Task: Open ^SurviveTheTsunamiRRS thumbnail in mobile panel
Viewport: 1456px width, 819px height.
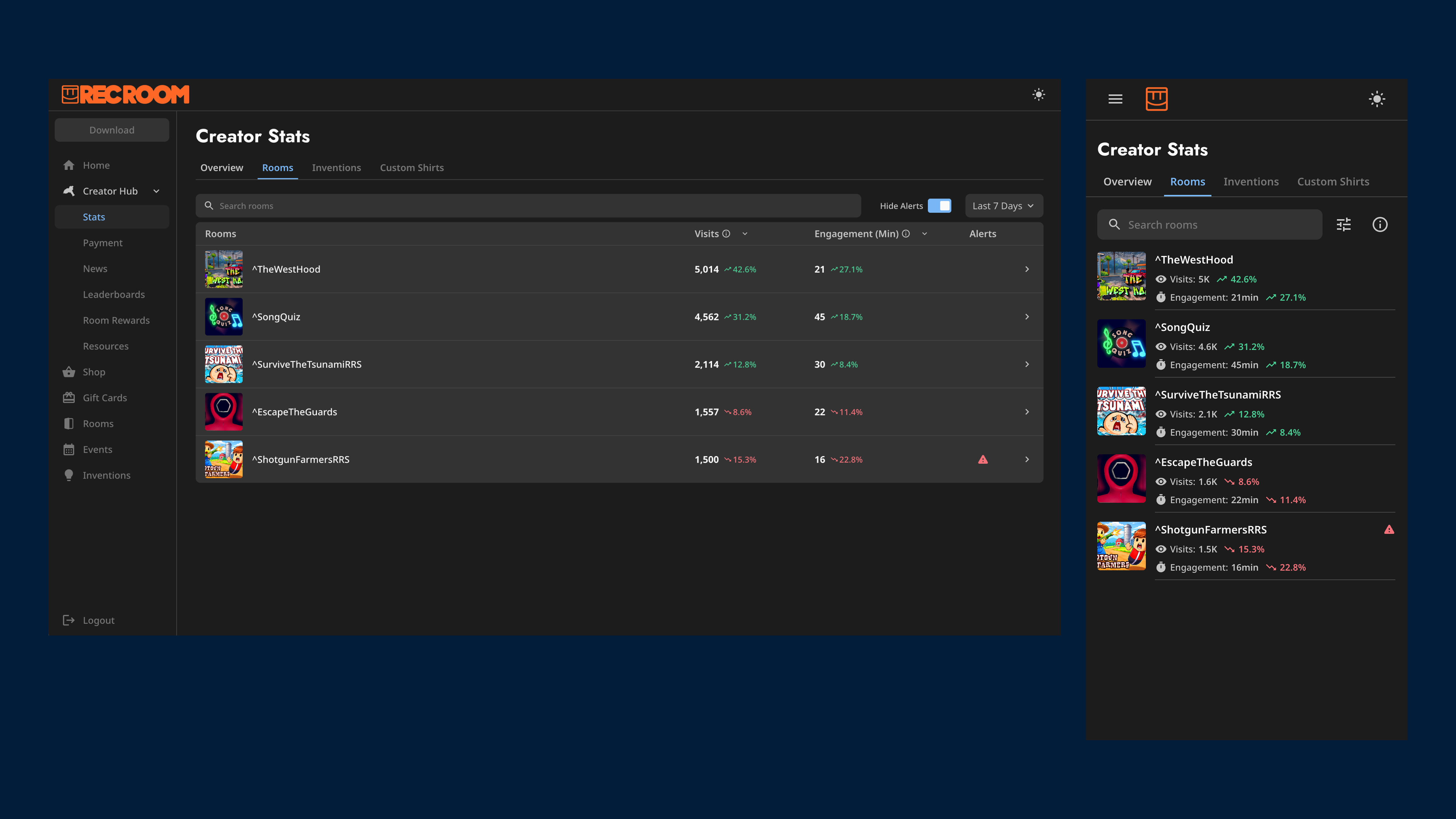Action: pyautogui.click(x=1121, y=411)
